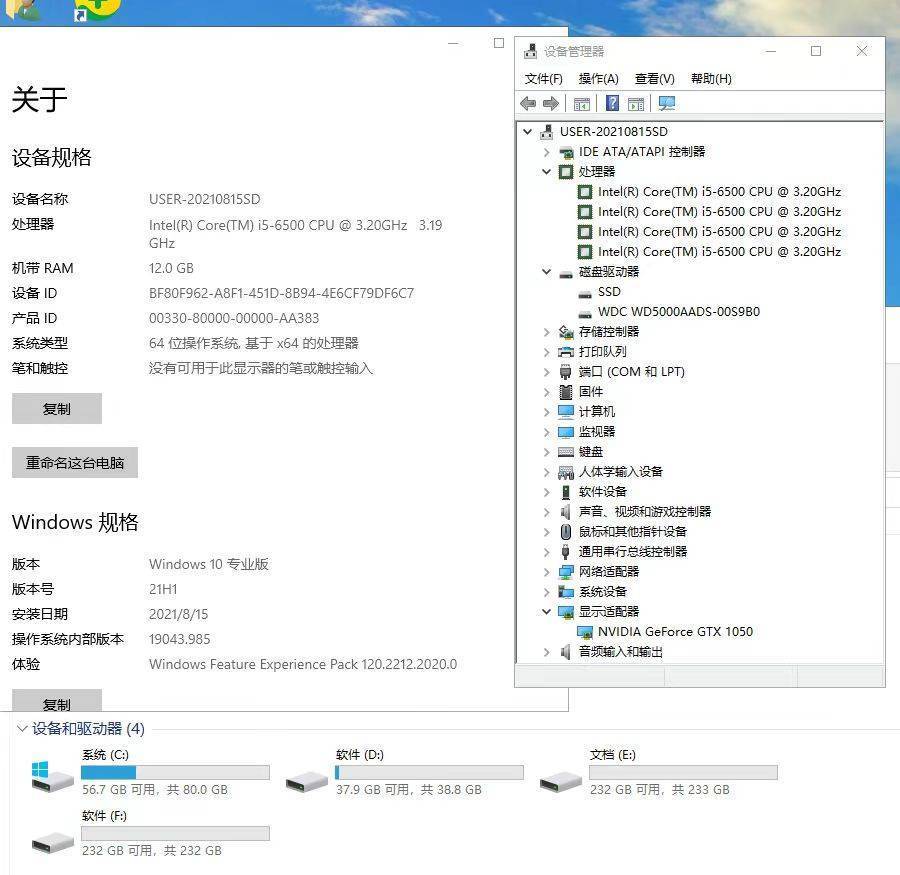Click the Help question-mark toolbar icon
This screenshot has height=875, width=900.
coord(612,103)
